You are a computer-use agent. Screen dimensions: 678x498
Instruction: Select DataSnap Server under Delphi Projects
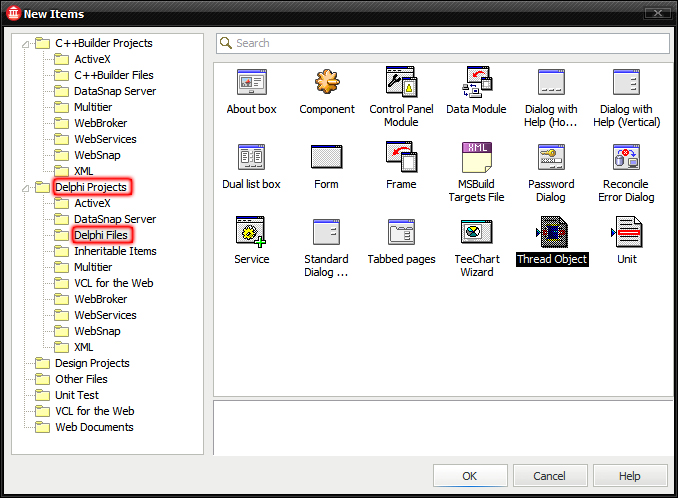tap(115, 219)
